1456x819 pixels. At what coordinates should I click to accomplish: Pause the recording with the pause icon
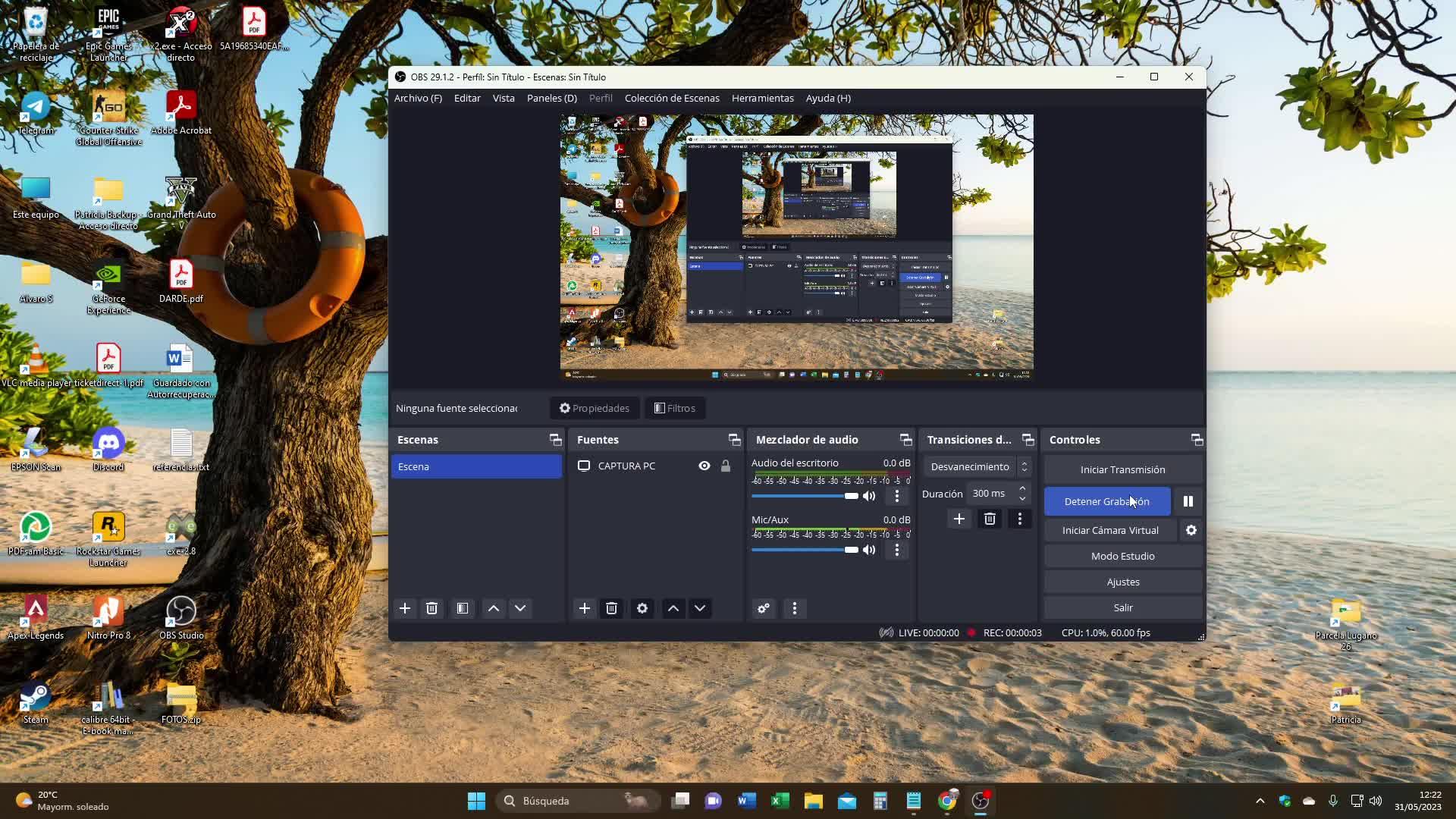point(1188,501)
